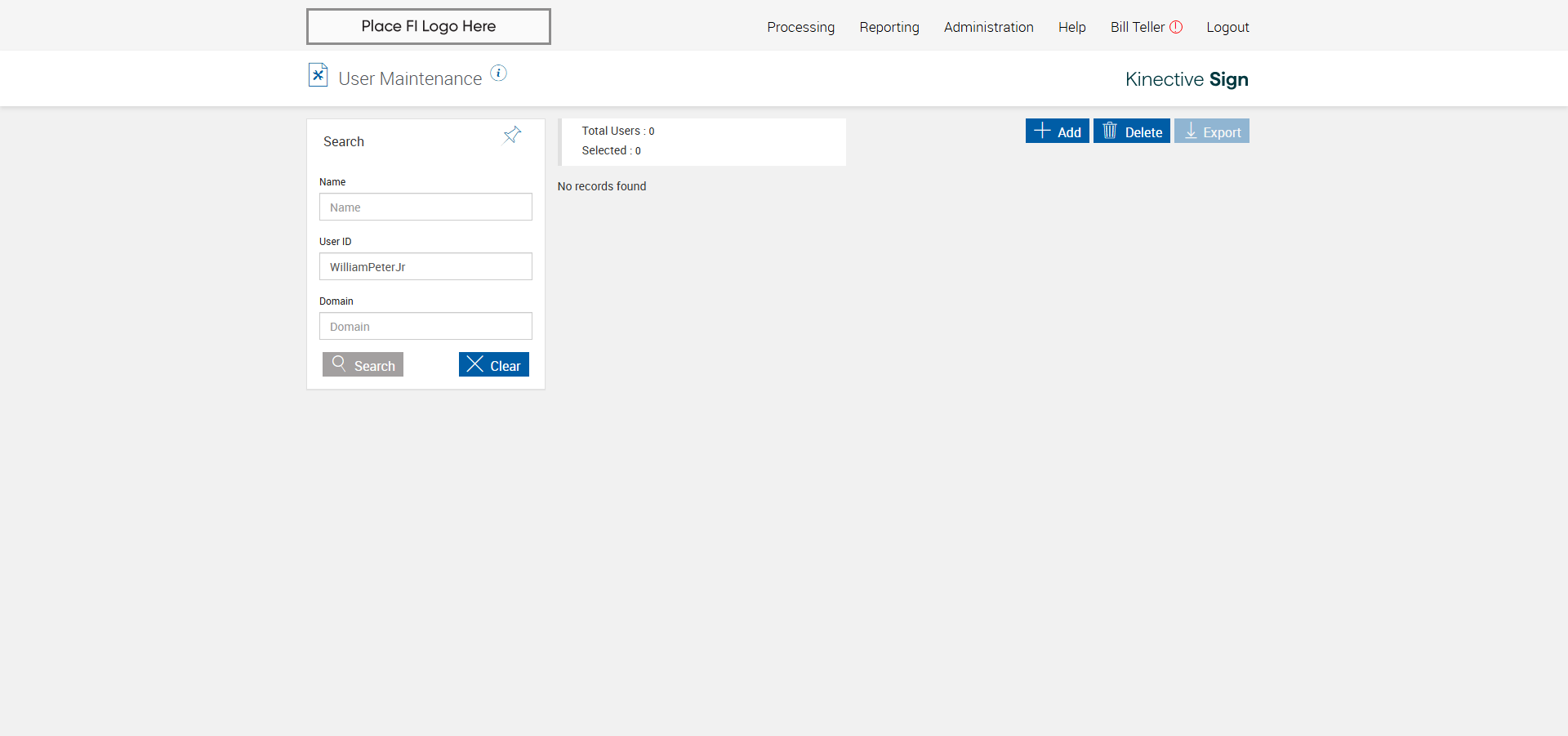Click the User Maintenance page icon
Viewport: 1568px width, 736px height.
(318, 75)
